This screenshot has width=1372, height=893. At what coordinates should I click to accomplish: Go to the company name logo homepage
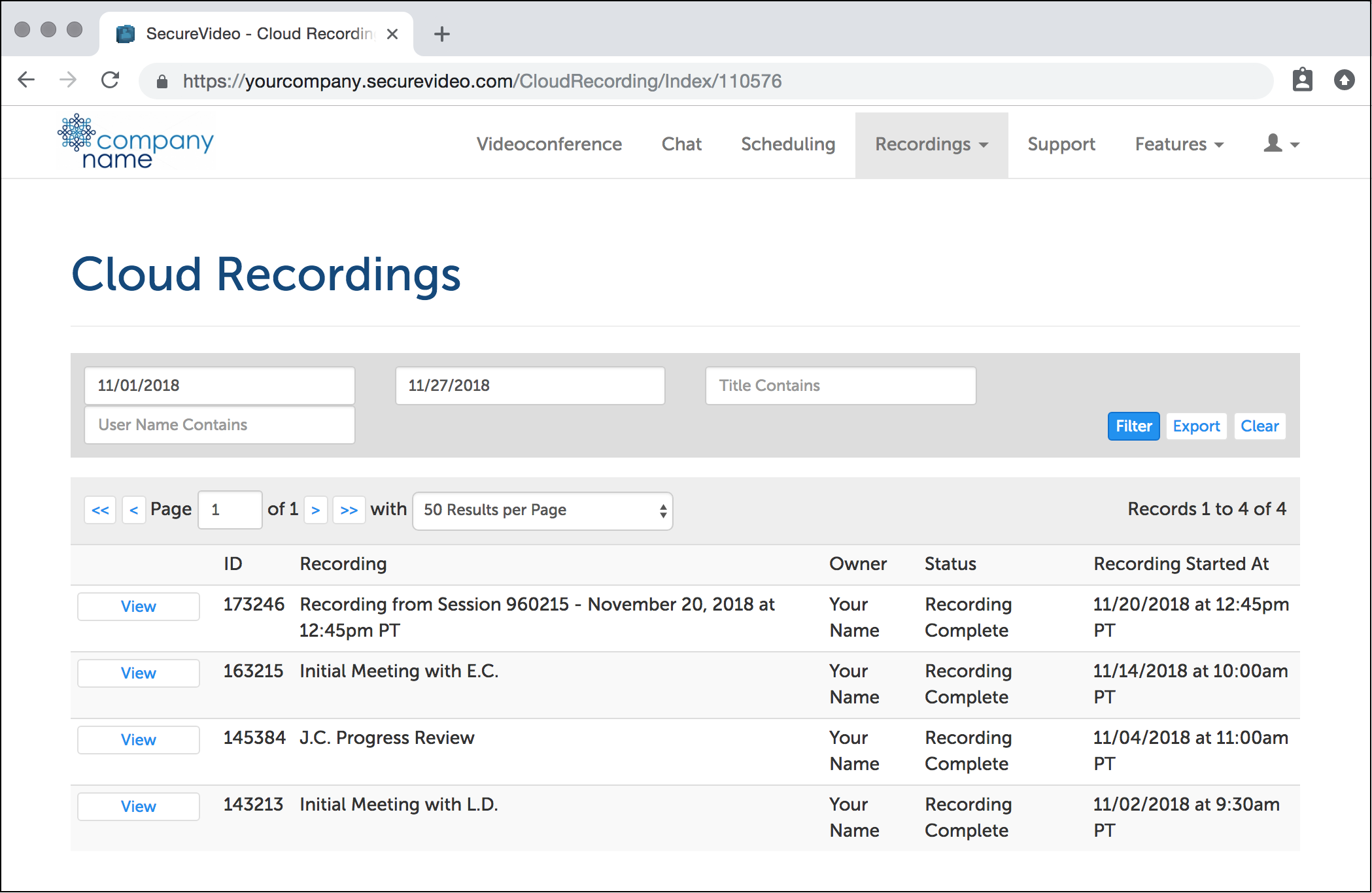click(136, 142)
